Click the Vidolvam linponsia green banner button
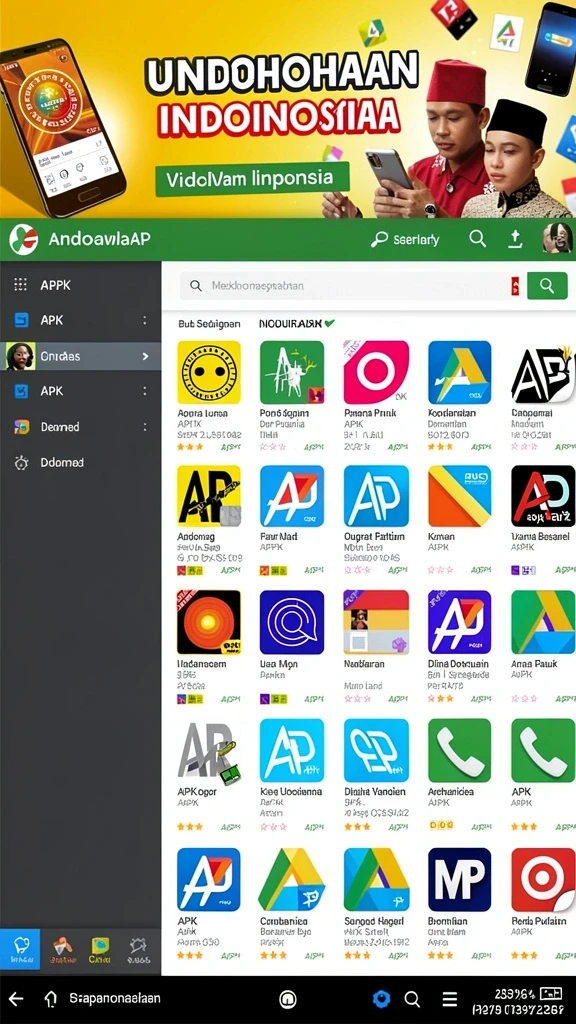 tap(253, 178)
